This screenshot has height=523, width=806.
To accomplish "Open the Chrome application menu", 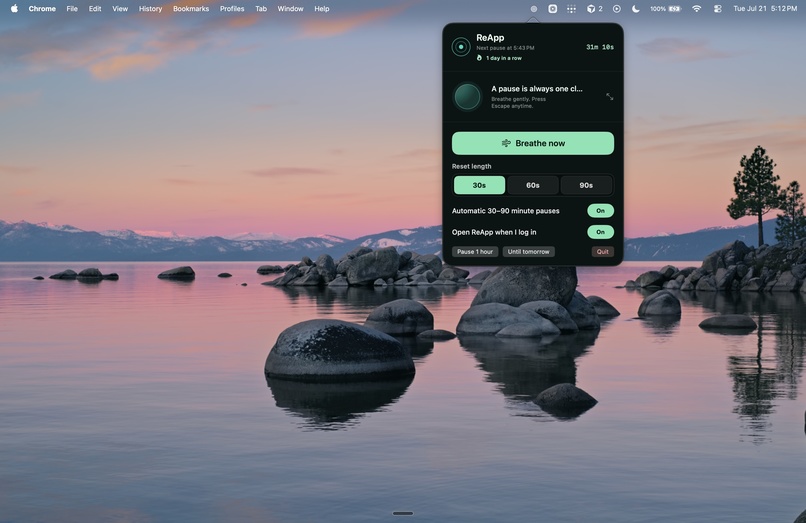I will coord(42,9).
